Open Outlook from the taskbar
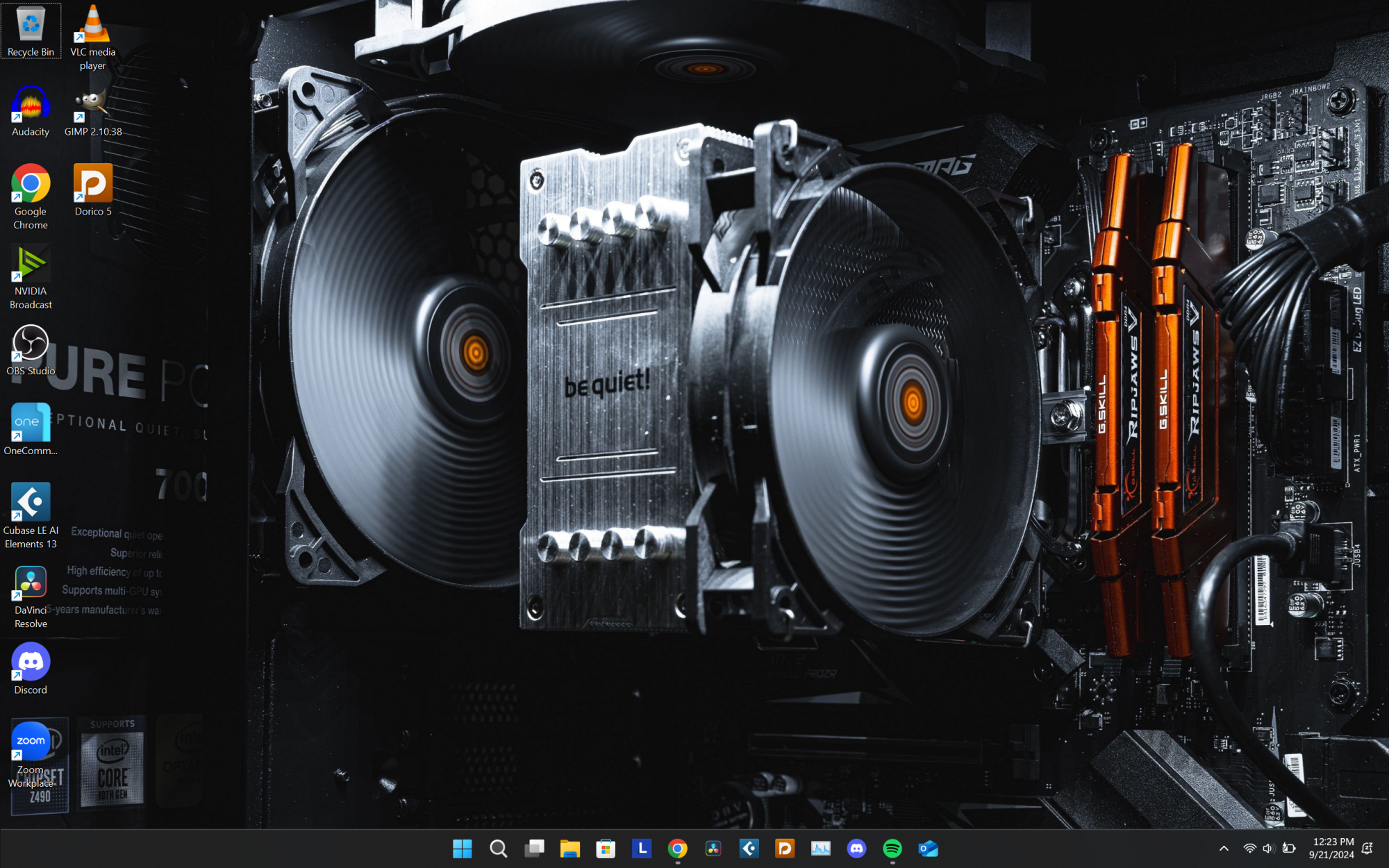This screenshot has height=868, width=1389. (x=929, y=848)
